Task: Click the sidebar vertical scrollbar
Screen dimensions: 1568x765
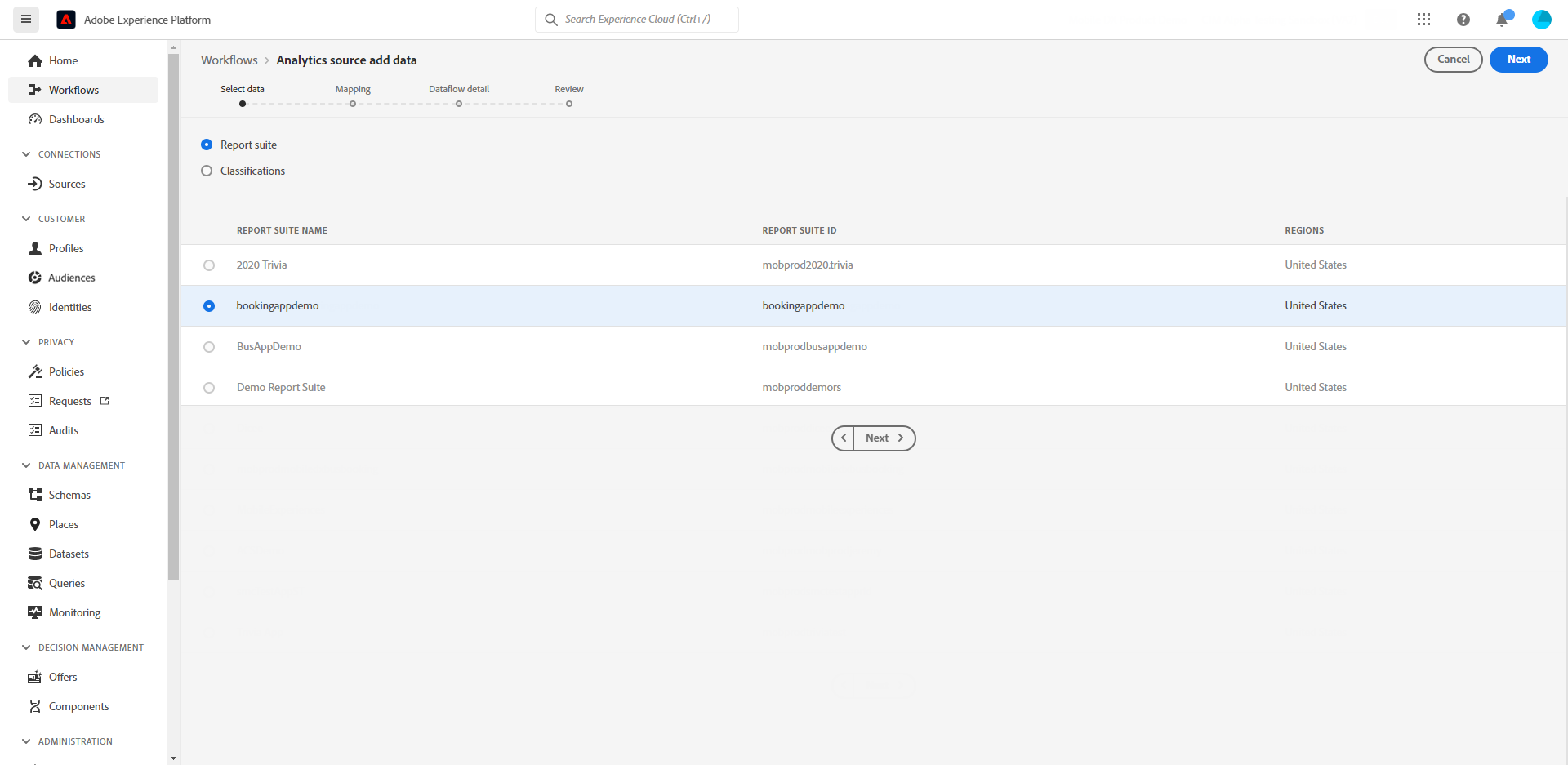Action: click(173, 318)
